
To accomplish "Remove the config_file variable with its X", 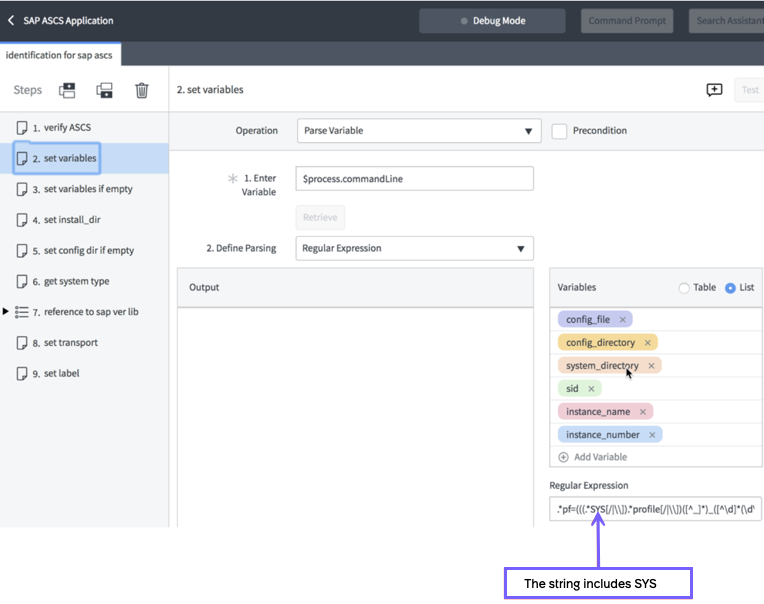I will [622, 320].
